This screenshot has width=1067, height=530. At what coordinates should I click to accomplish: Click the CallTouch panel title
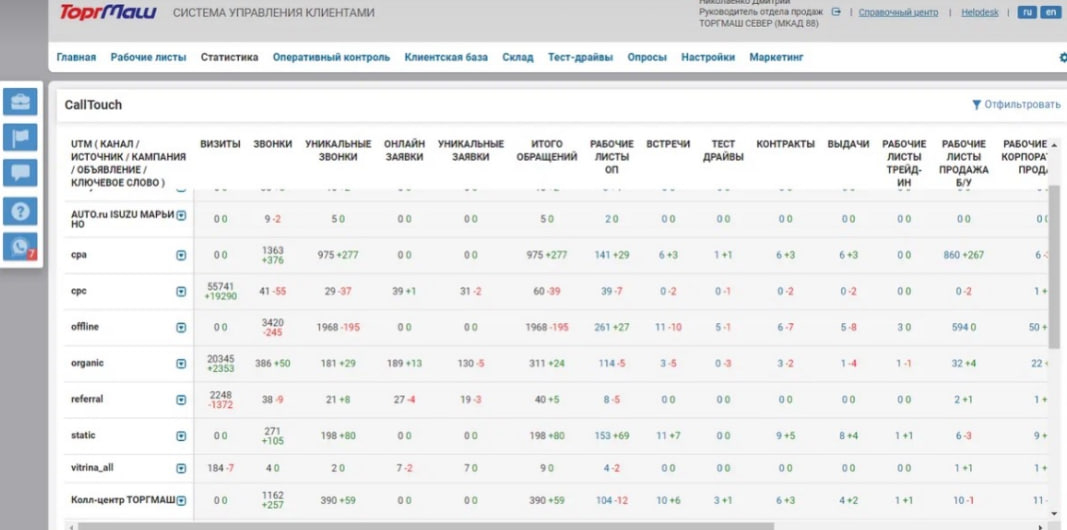tap(93, 105)
